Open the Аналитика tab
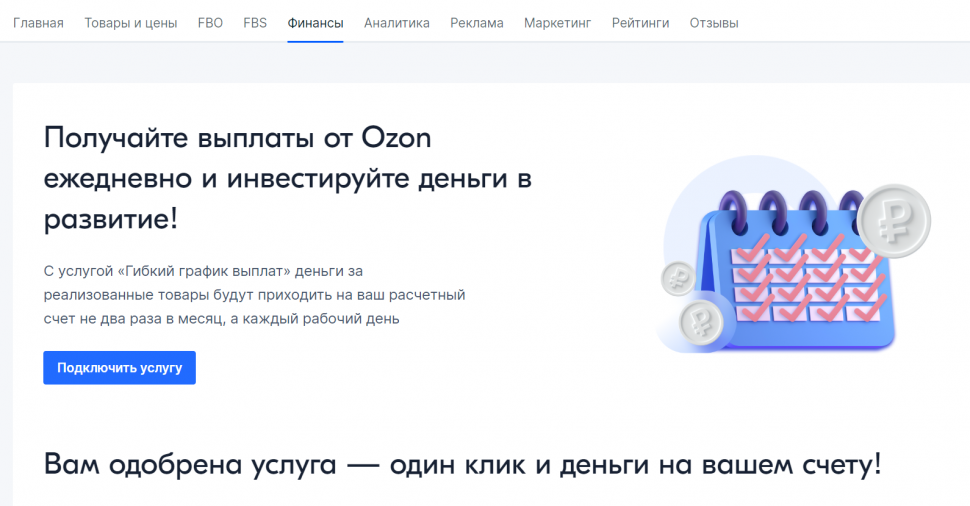 tap(397, 23)
